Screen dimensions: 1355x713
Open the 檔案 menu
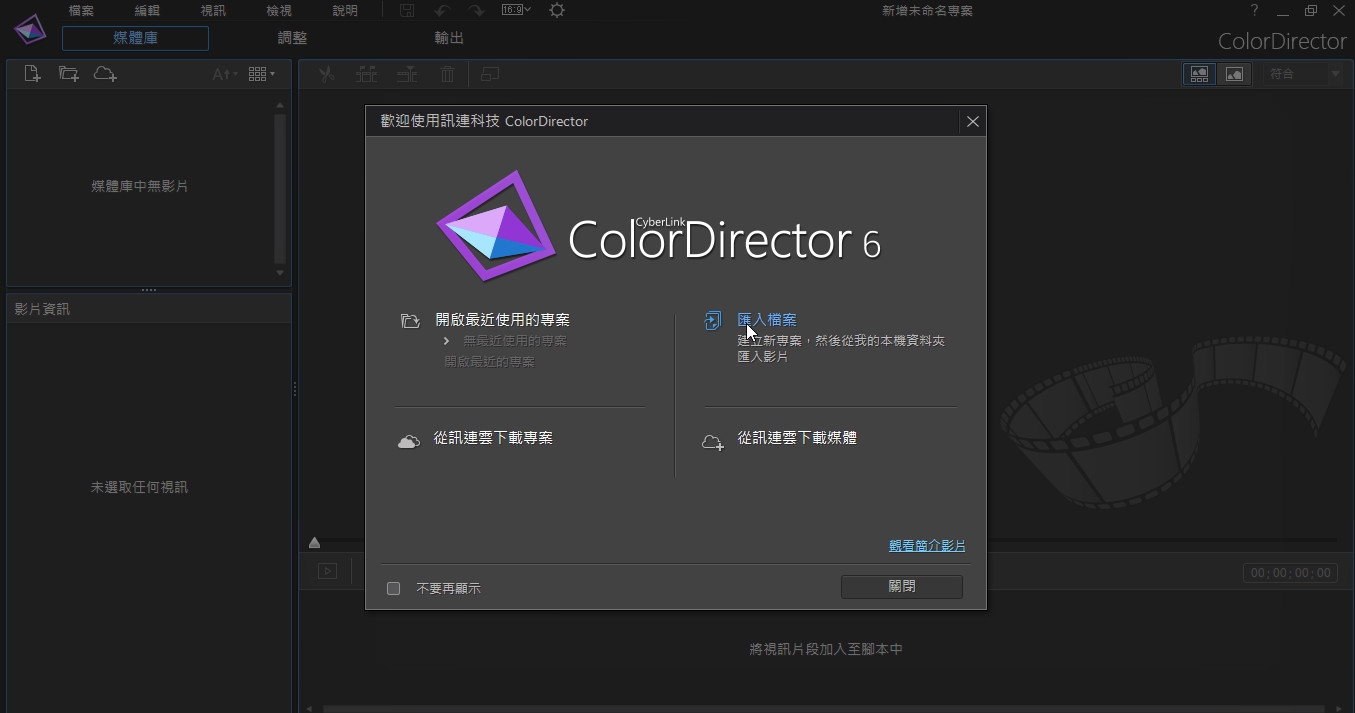coord(82,11)
